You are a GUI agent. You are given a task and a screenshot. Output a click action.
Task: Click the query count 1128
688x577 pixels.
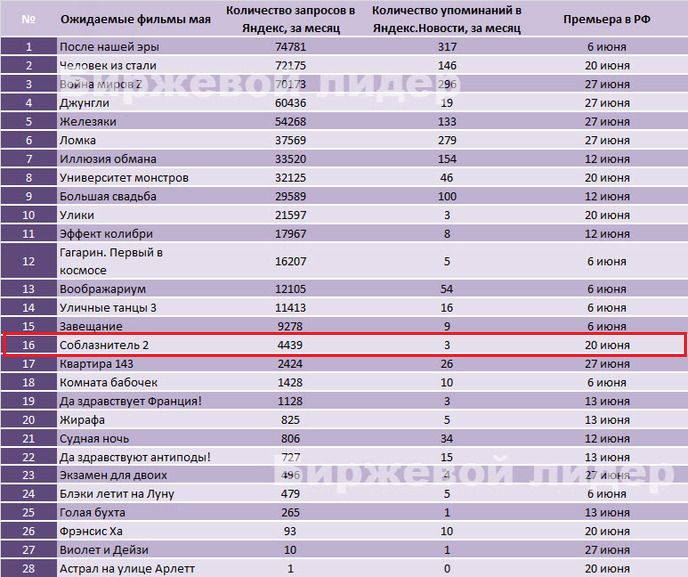[290, 401]
